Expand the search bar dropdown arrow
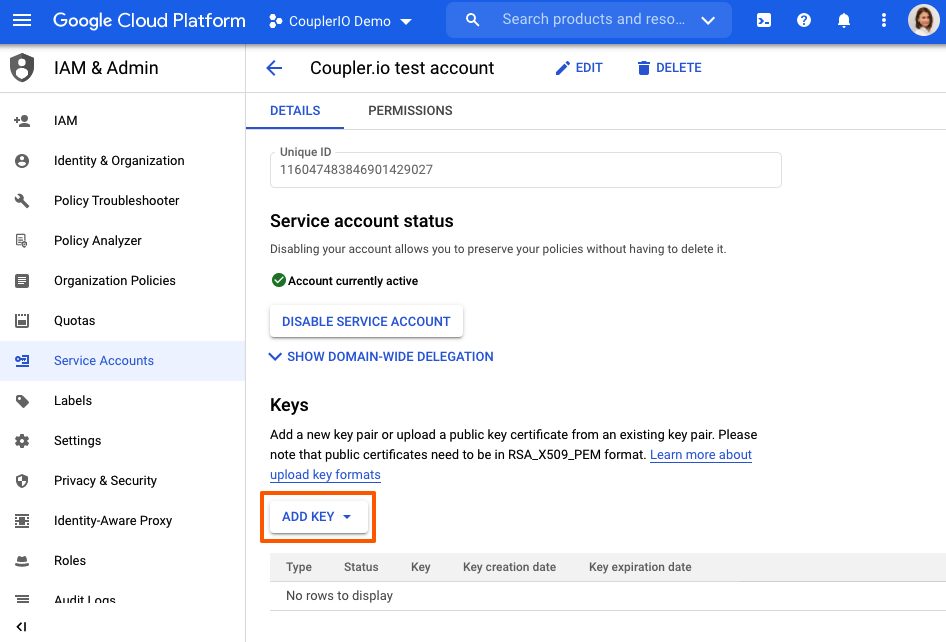This screenshot has width=946, height=642. [x=709, y=20]
